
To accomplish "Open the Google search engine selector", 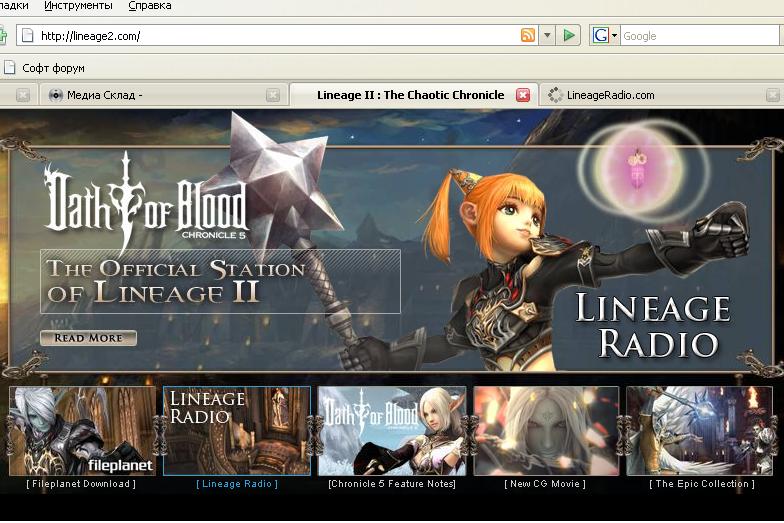I will 604,36.
